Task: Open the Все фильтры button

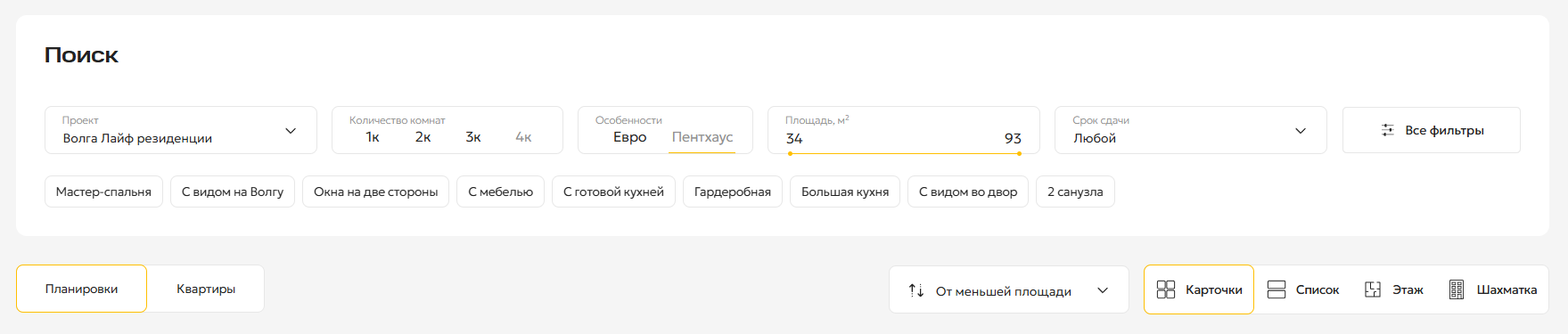Action: pos(1432,130)
